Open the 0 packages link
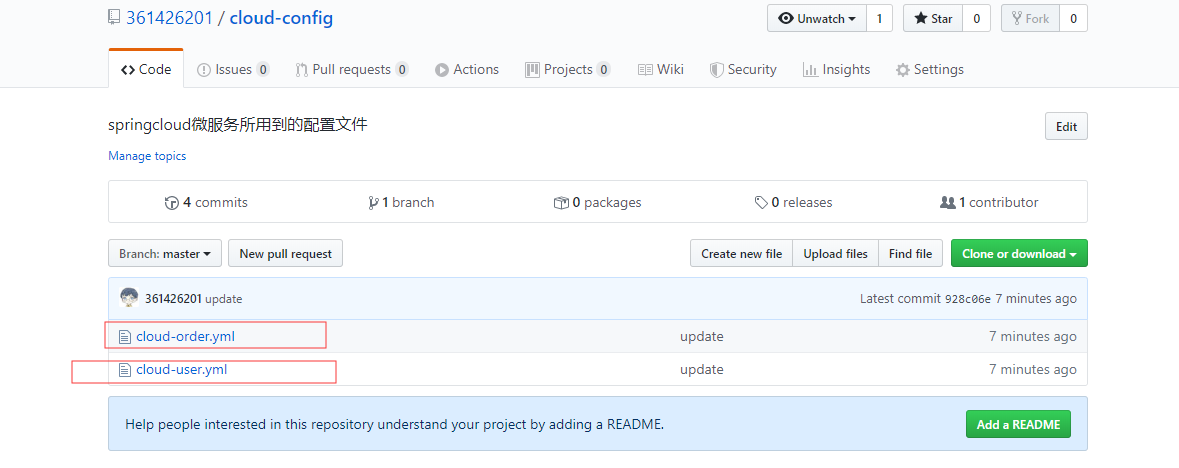Image resolution: width=1179 pixels, height=468 pixels. click(597, 202)
